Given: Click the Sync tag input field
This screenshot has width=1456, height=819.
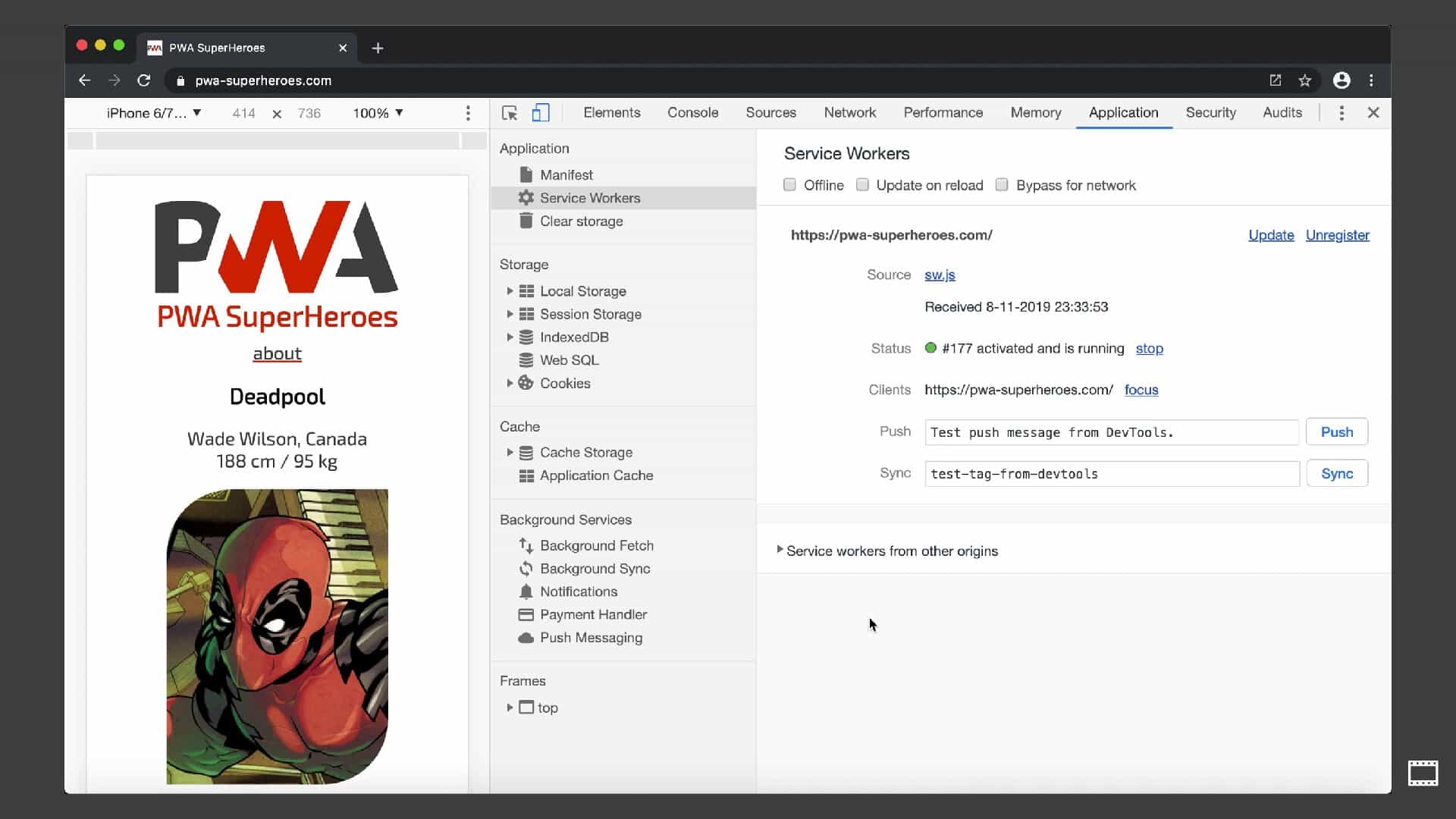Looking at the screenshot, I should (1111, 474).
